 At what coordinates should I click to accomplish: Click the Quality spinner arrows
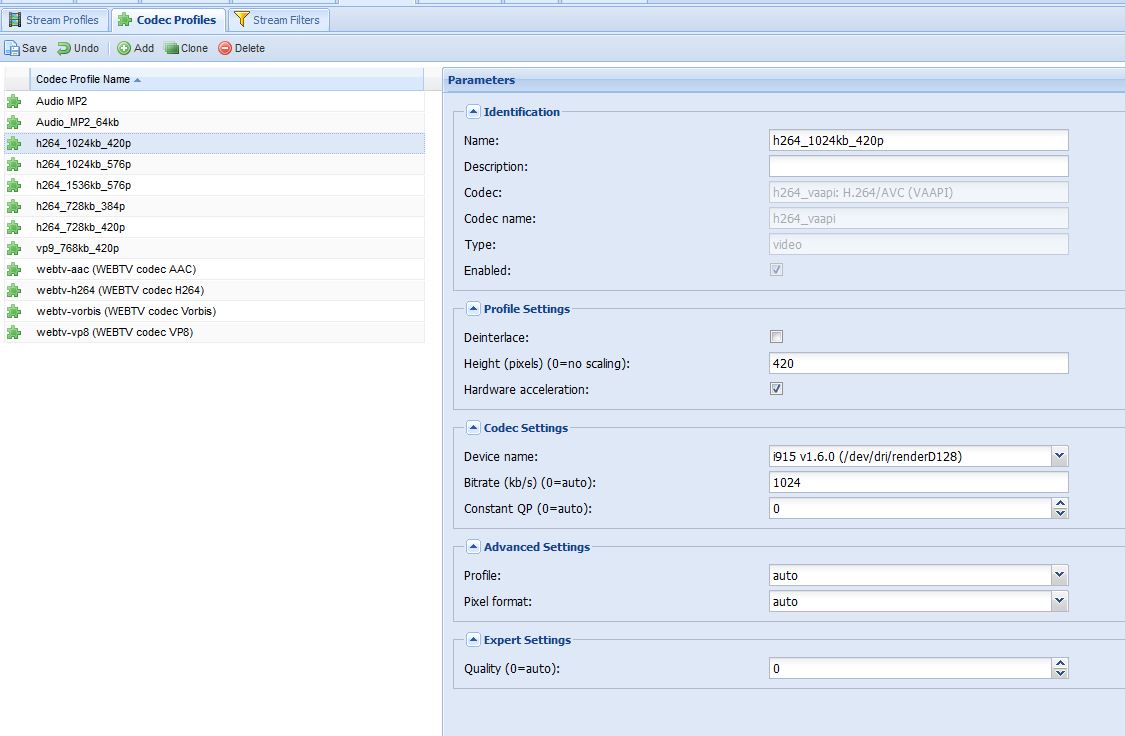tap(1060, 668)
